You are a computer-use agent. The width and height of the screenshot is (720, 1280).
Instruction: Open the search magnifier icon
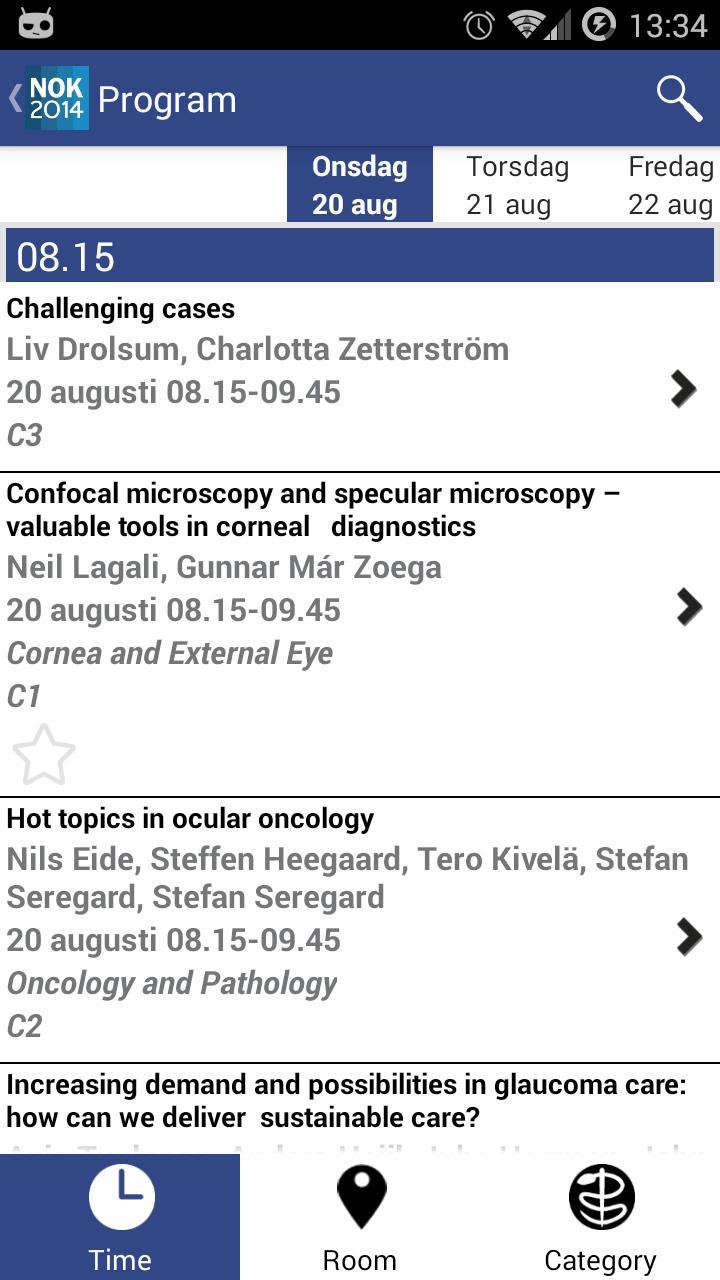(679, 99)
